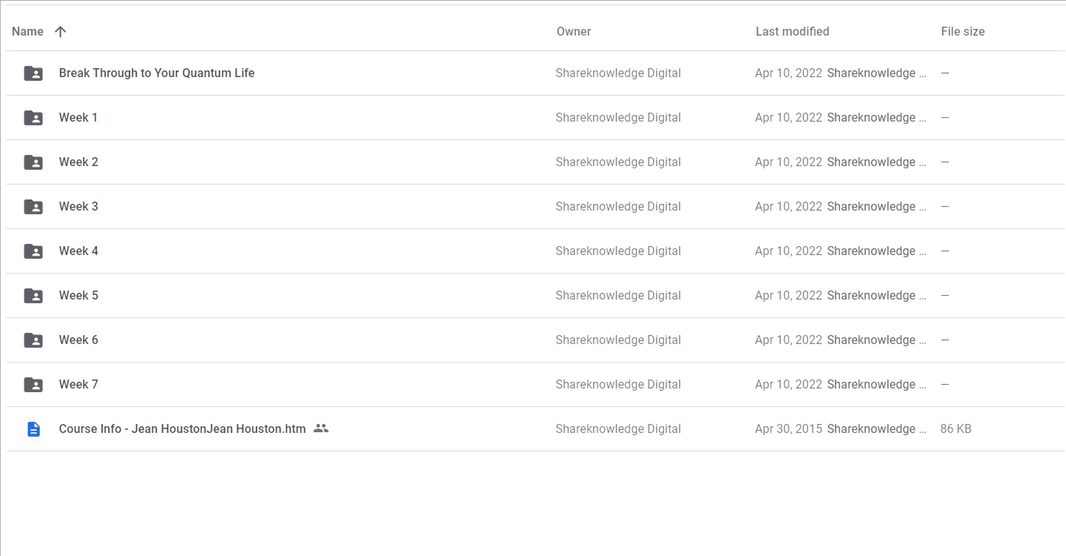Screen dimensions: 1066x556
Task: Open the Week 3 folder
Action: 78,207
